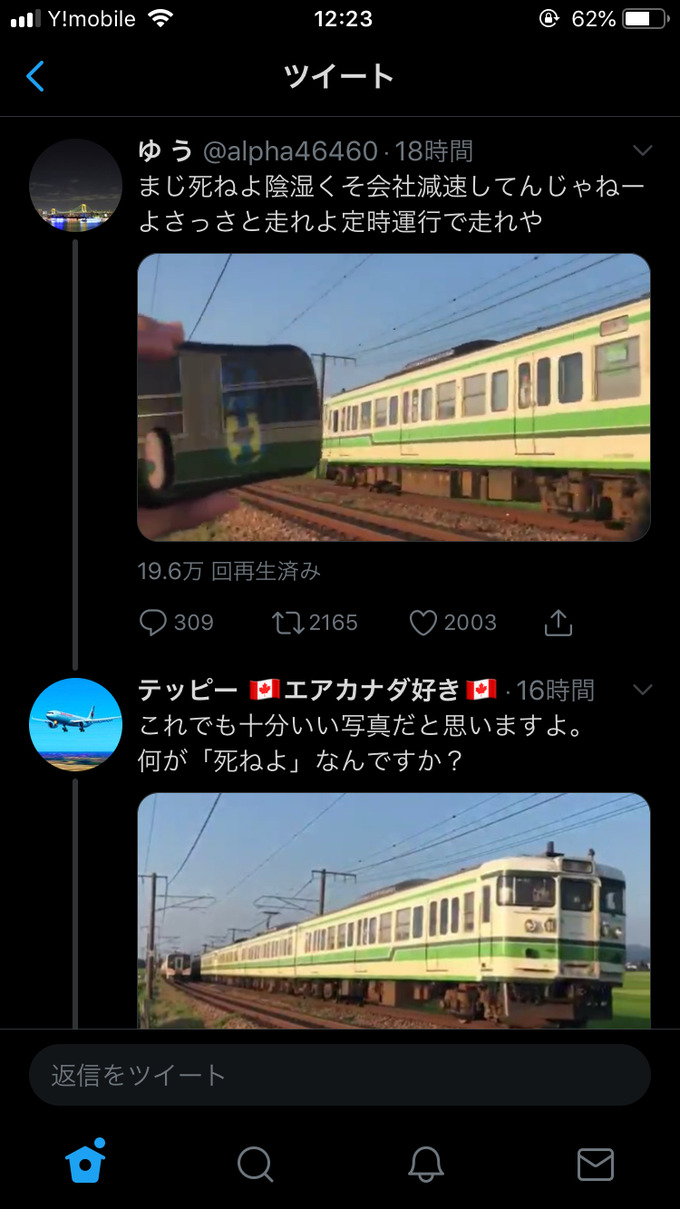The image size is (680, 1209).
Task: Select the Home icon in the bottom bar
Action: [x=85, y=1164]
